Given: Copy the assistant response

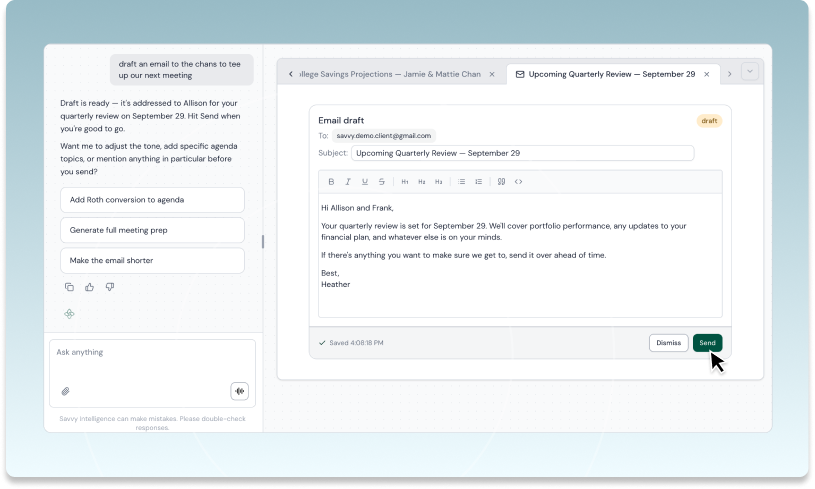Looking at the screenshot, I should [x=69, y=287].
